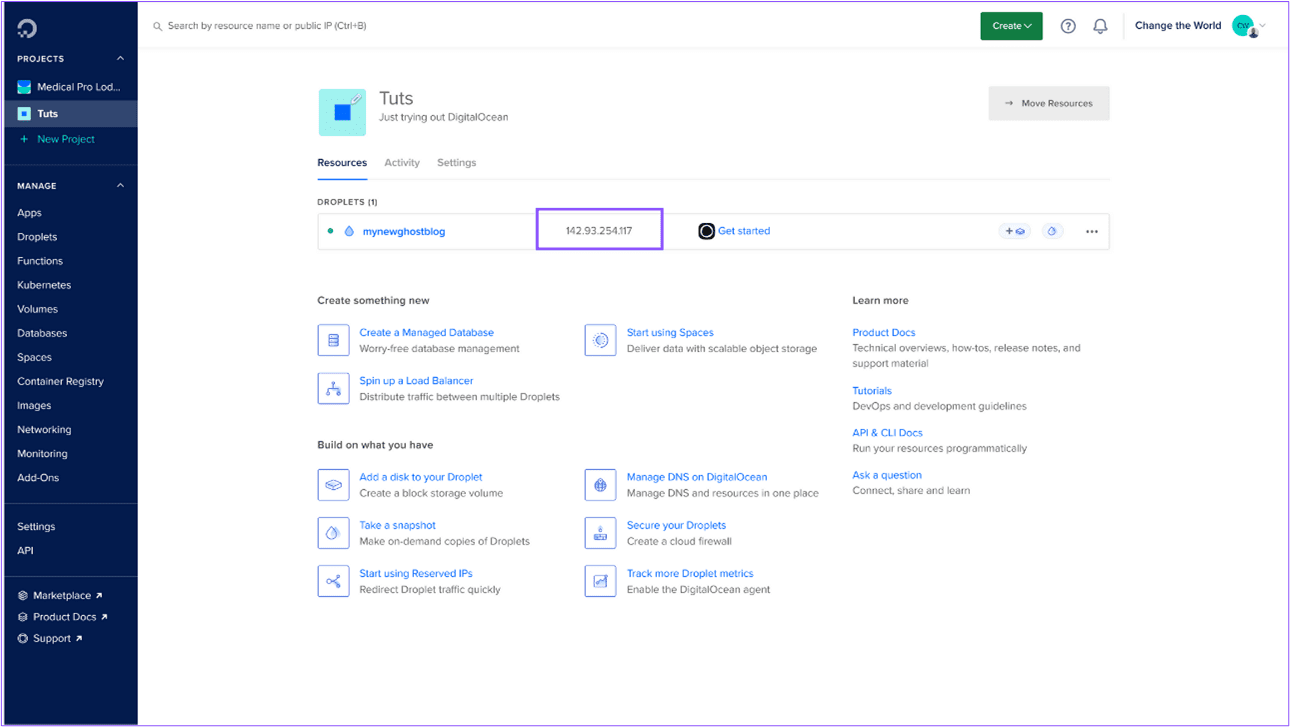Screen dimensions: 1290x727
Task: Click the Get started link
Action: point(744,231)
